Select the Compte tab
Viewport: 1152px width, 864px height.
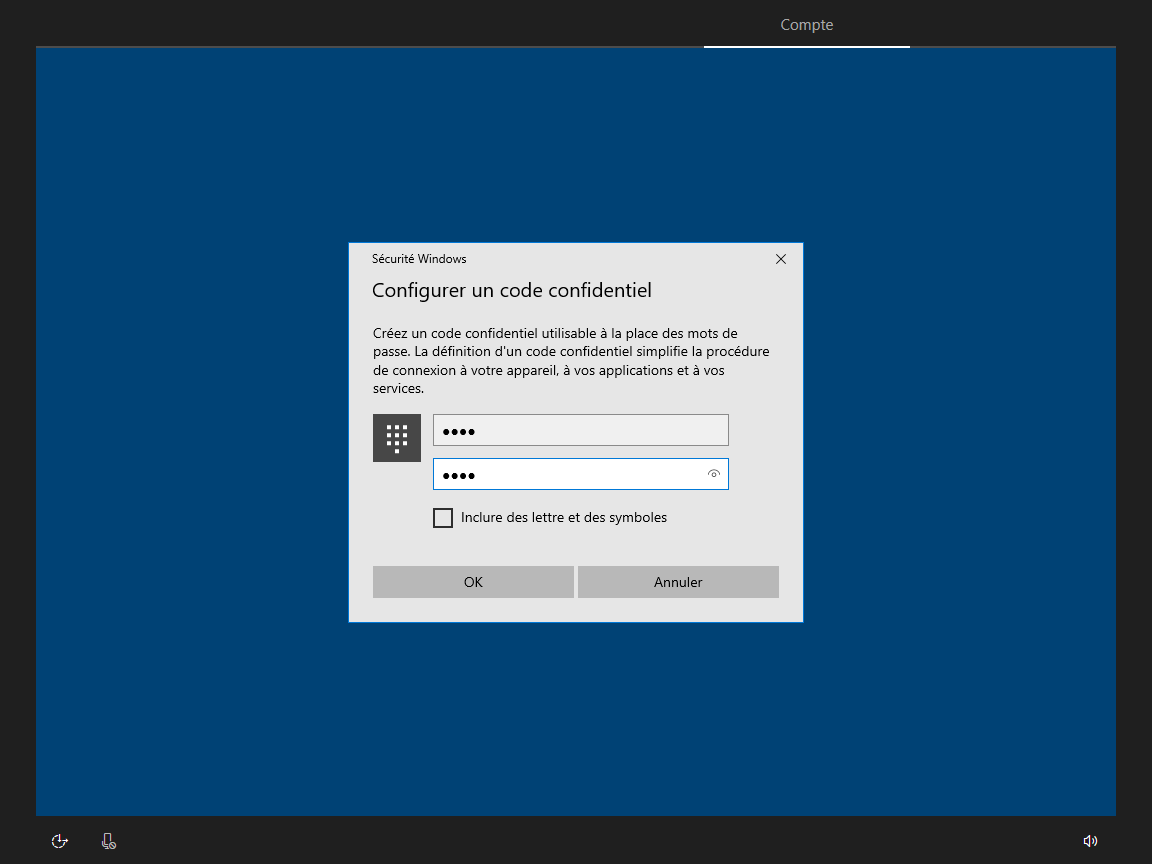coord(807,24)
